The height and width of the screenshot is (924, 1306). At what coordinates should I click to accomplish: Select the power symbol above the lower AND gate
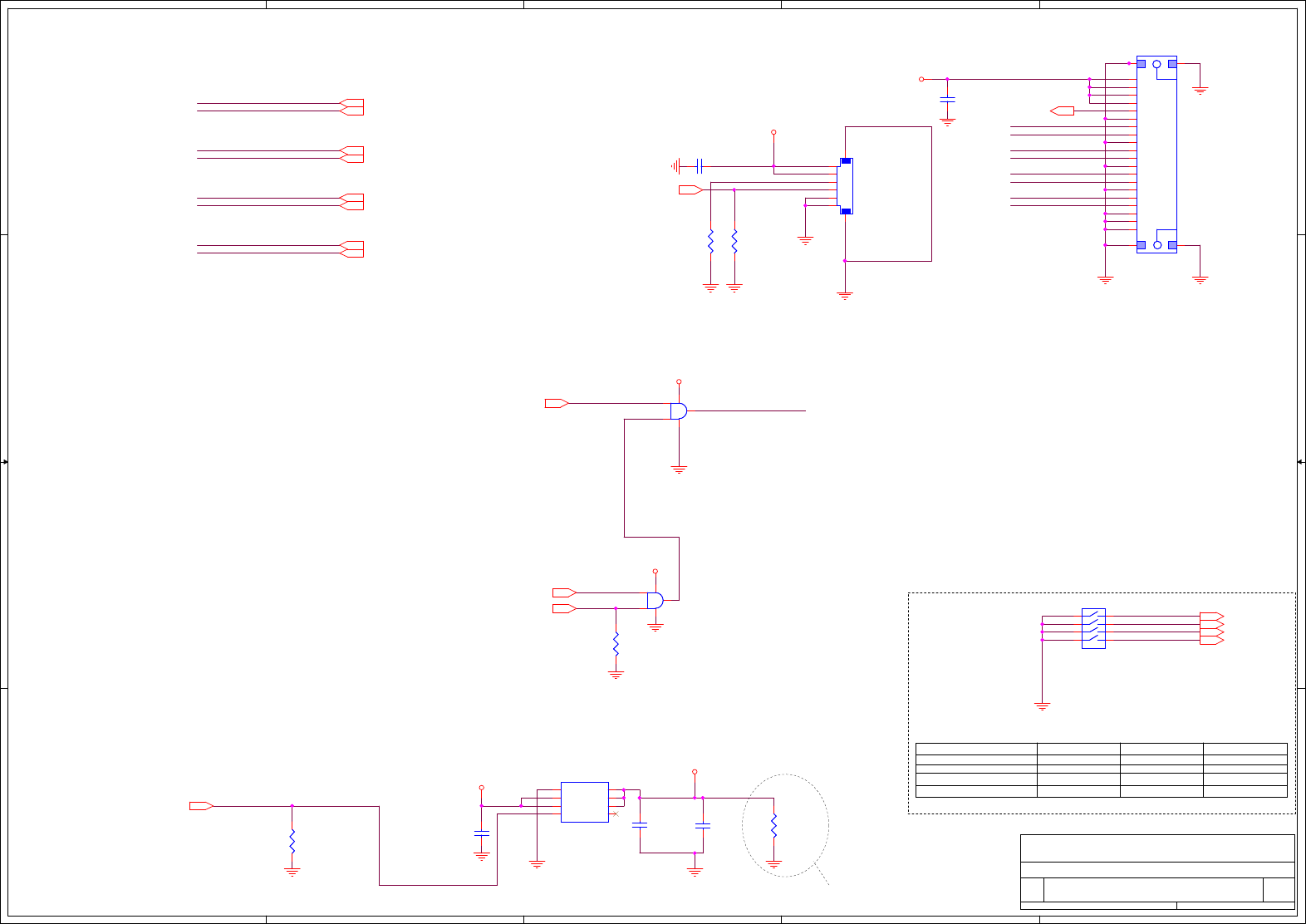(x=655, y=572)
